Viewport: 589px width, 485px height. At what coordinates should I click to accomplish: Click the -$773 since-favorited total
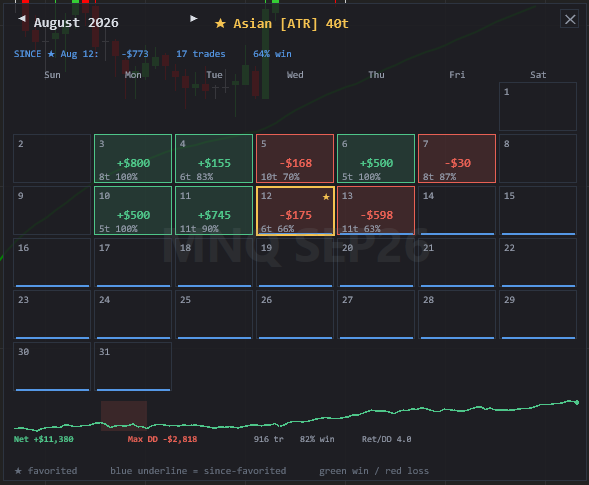coord(135,54)
